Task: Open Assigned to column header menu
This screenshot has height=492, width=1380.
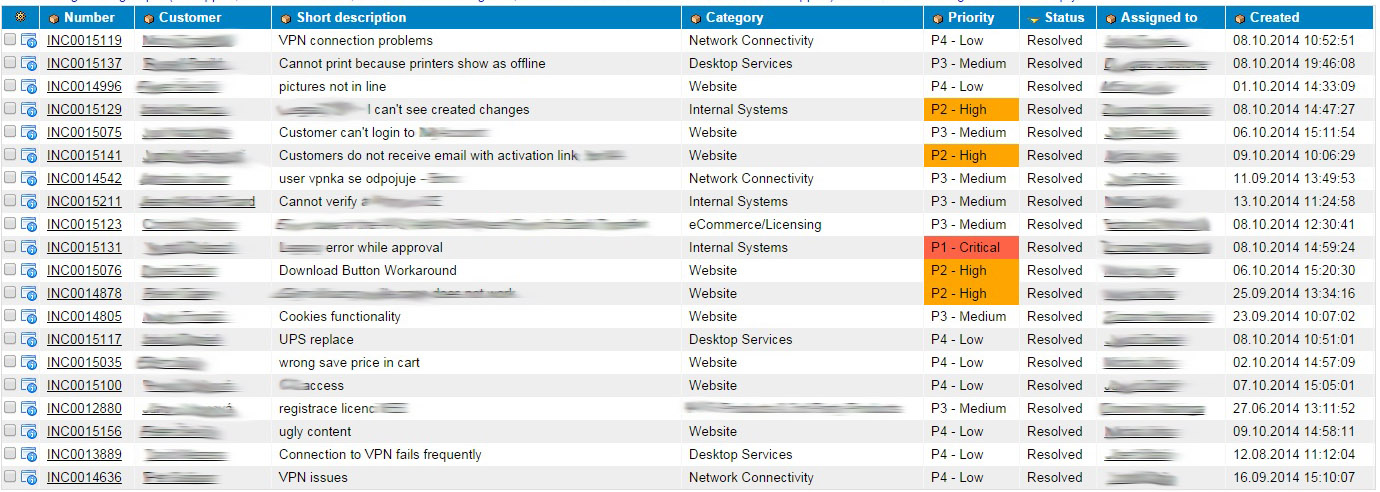Action: tap(1110, 18)
